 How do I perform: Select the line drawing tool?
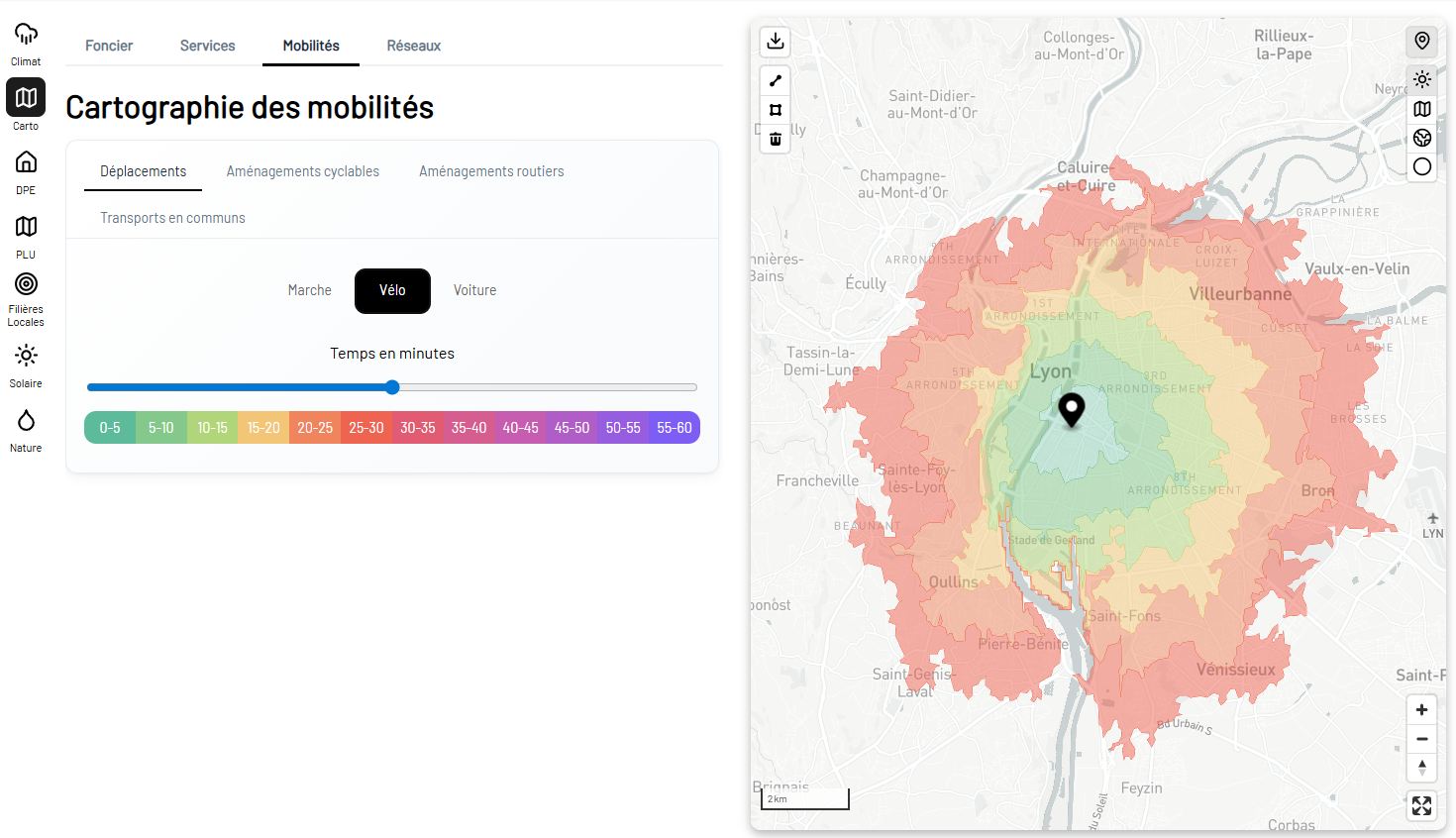tap(776, 81)
